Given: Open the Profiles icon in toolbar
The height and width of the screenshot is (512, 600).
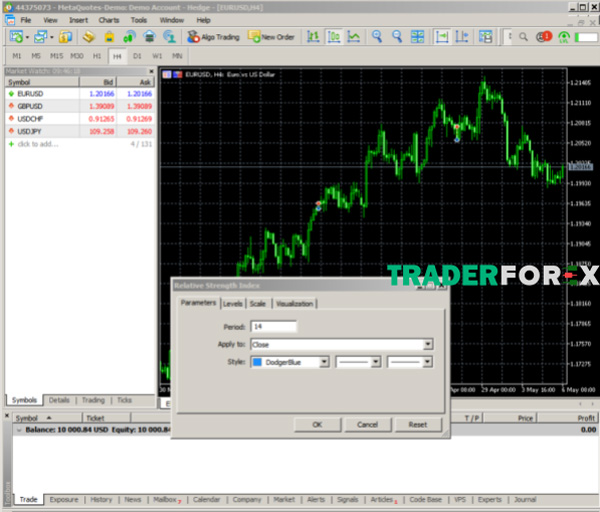Looking at the screenshot, I should (x=40, y=37).
